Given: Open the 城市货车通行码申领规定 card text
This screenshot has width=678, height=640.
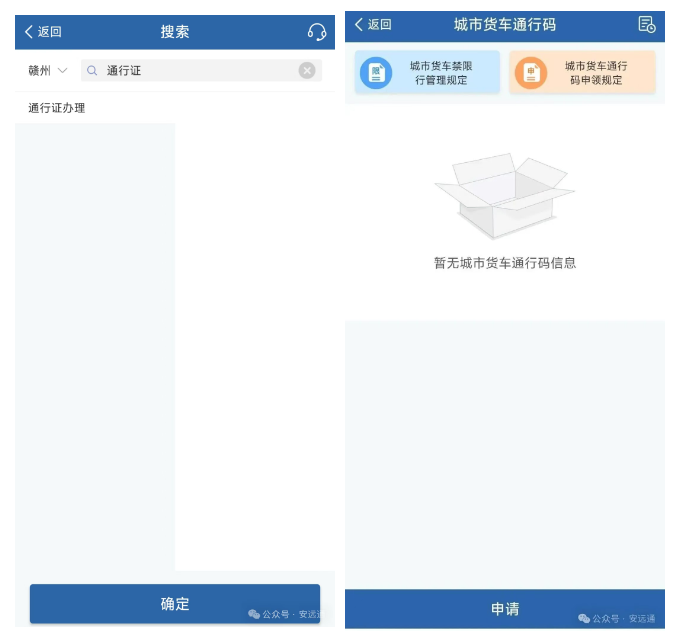Looking at the screenshot, I should click(x=596, y=73).
